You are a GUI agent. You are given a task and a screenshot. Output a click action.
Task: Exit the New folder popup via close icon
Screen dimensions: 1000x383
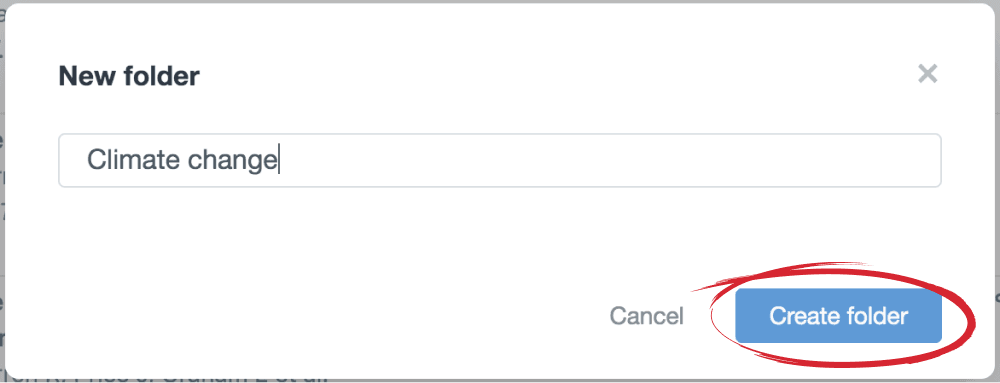coord(927,74)
